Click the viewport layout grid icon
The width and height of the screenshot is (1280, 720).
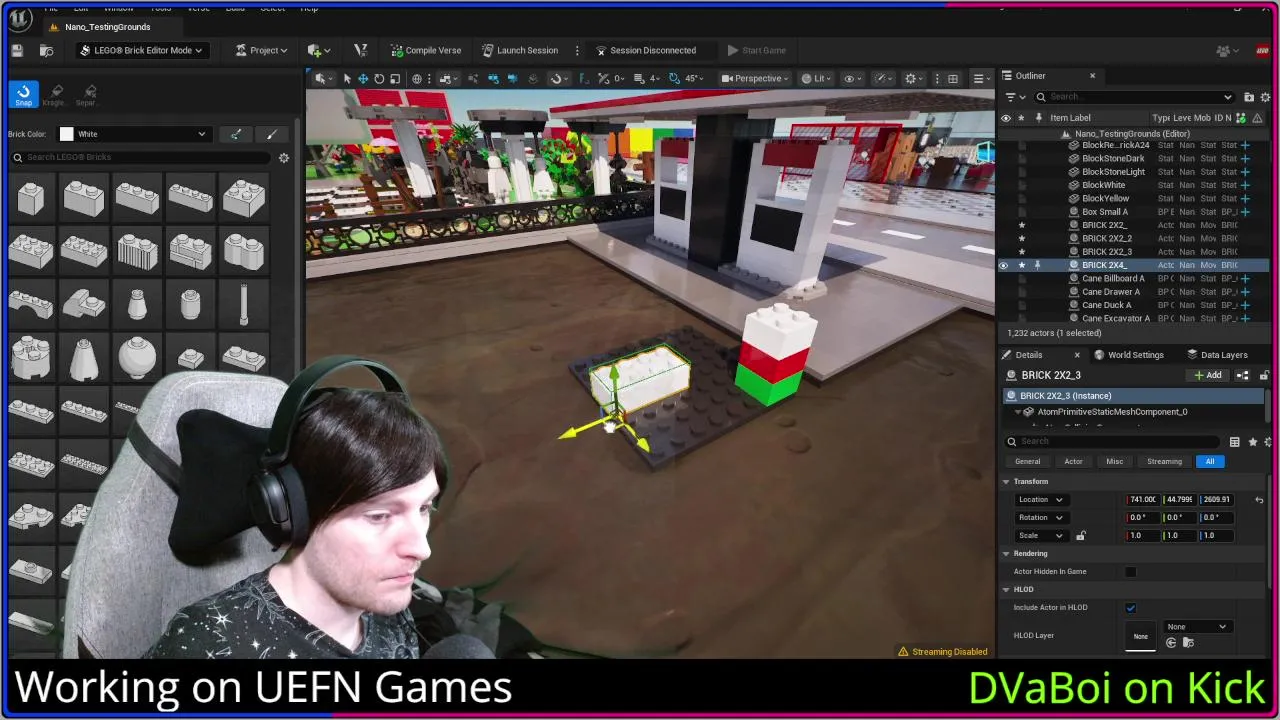953,78
